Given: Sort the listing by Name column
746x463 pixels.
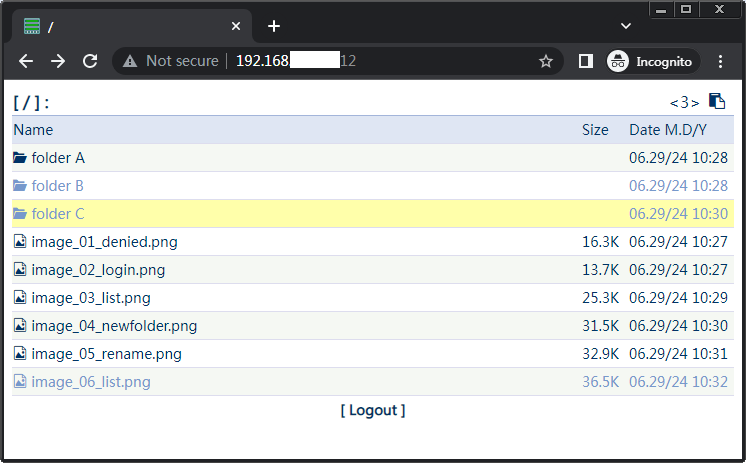Looking at the screenshot, I should coord(33,130).
